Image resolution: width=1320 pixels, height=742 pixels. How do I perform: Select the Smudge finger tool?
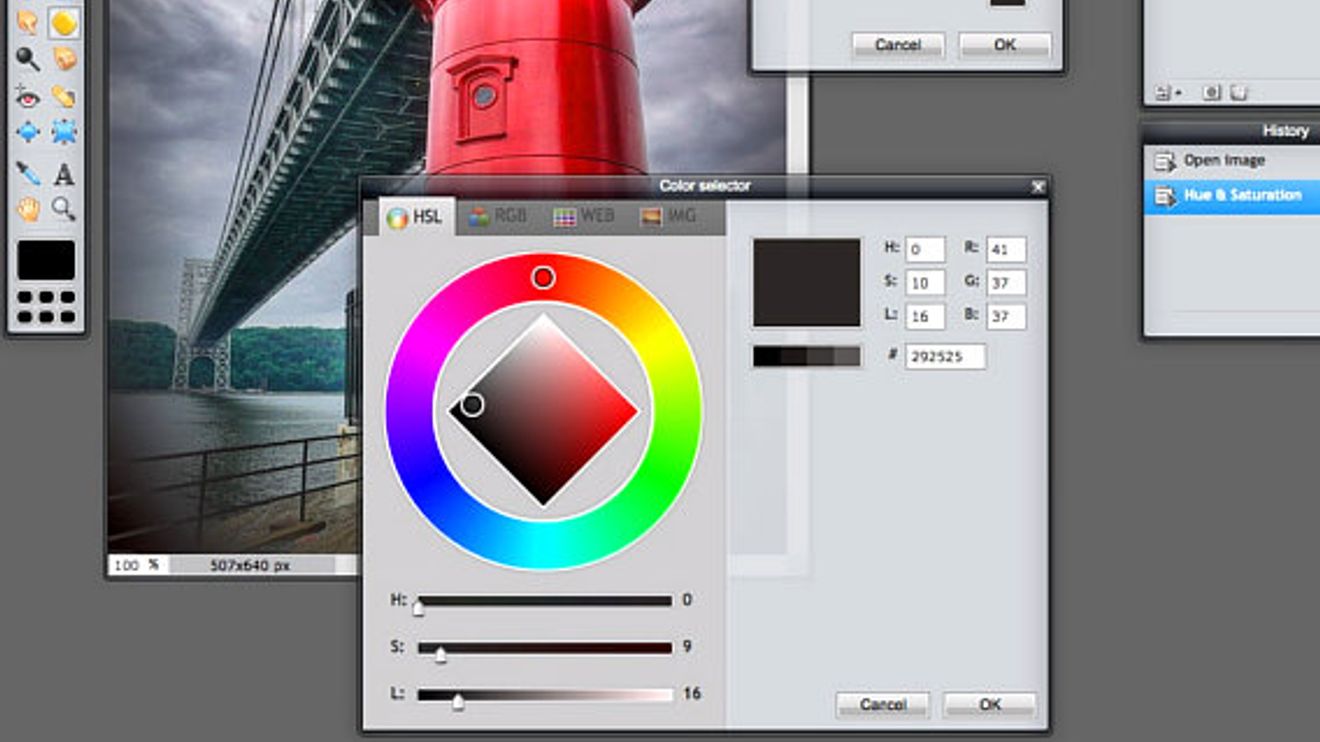tap(28, 22)
